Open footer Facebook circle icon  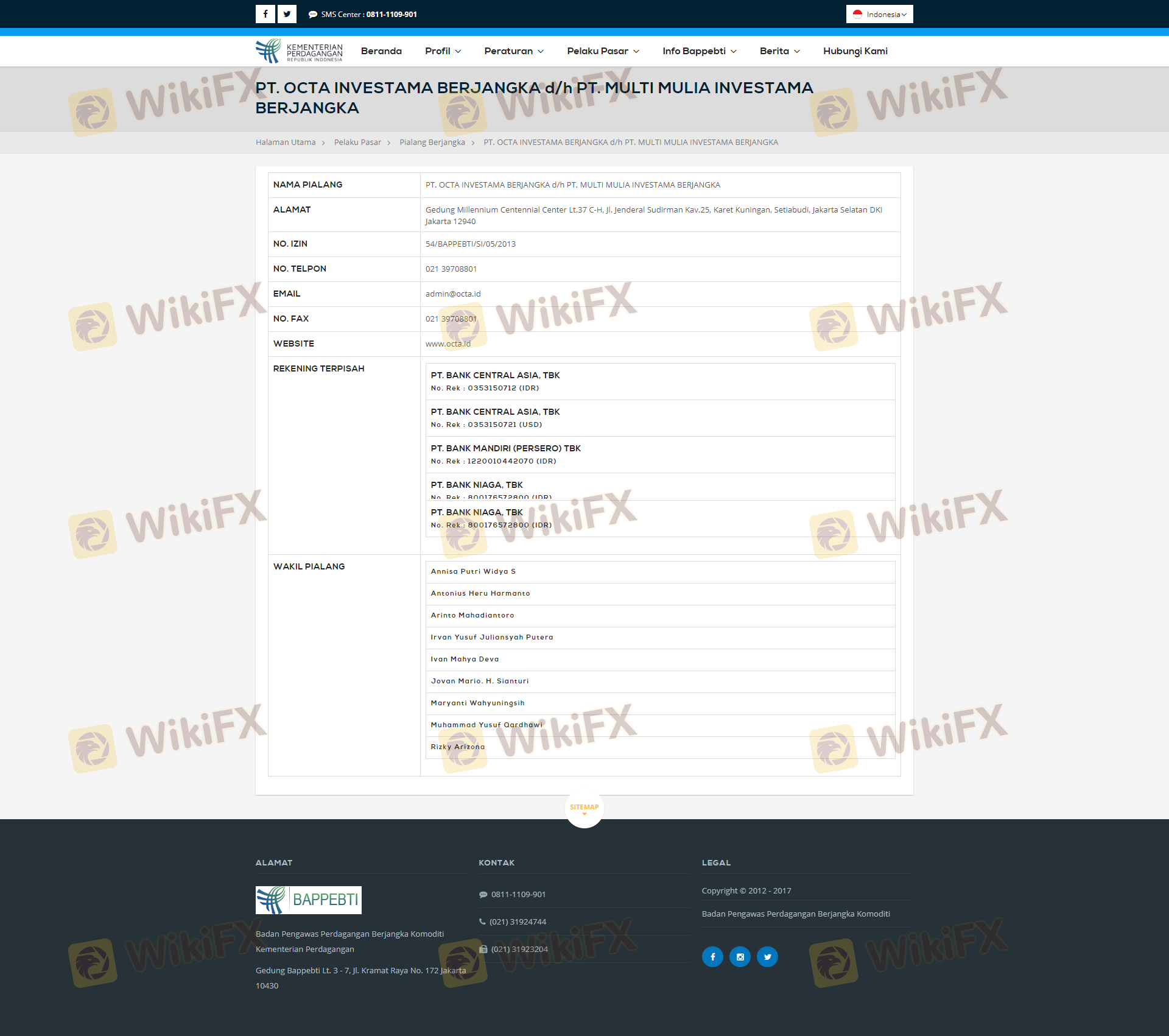pyautogui.click(x=712, y=956)
